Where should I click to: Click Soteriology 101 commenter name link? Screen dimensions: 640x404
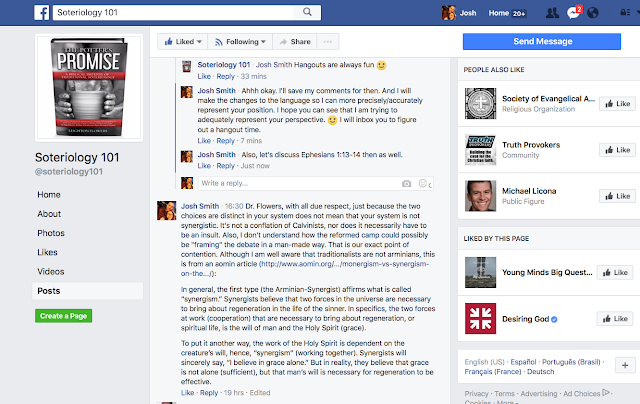point(224,65)
